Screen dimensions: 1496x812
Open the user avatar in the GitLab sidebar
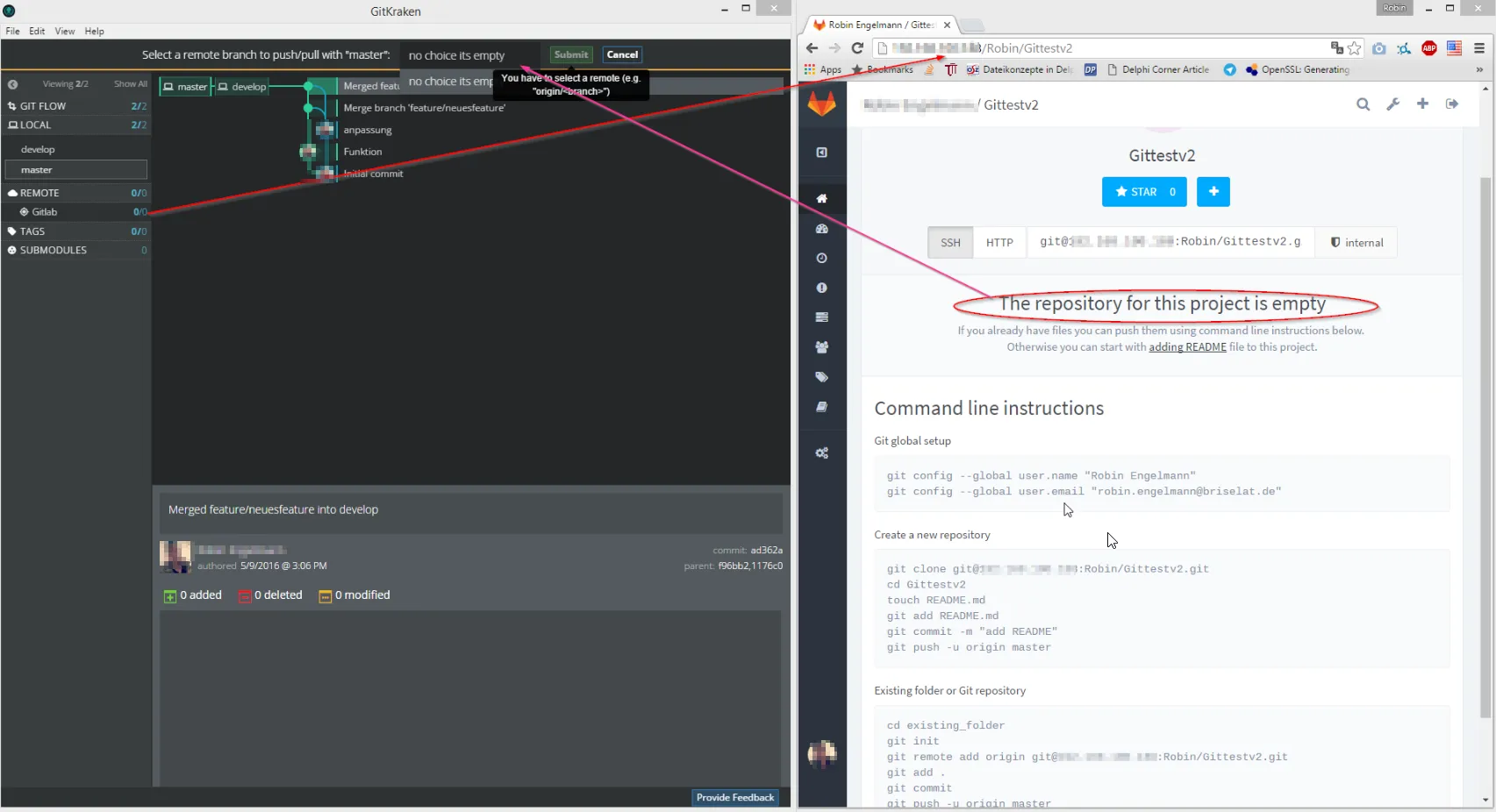tap(822, 753)
